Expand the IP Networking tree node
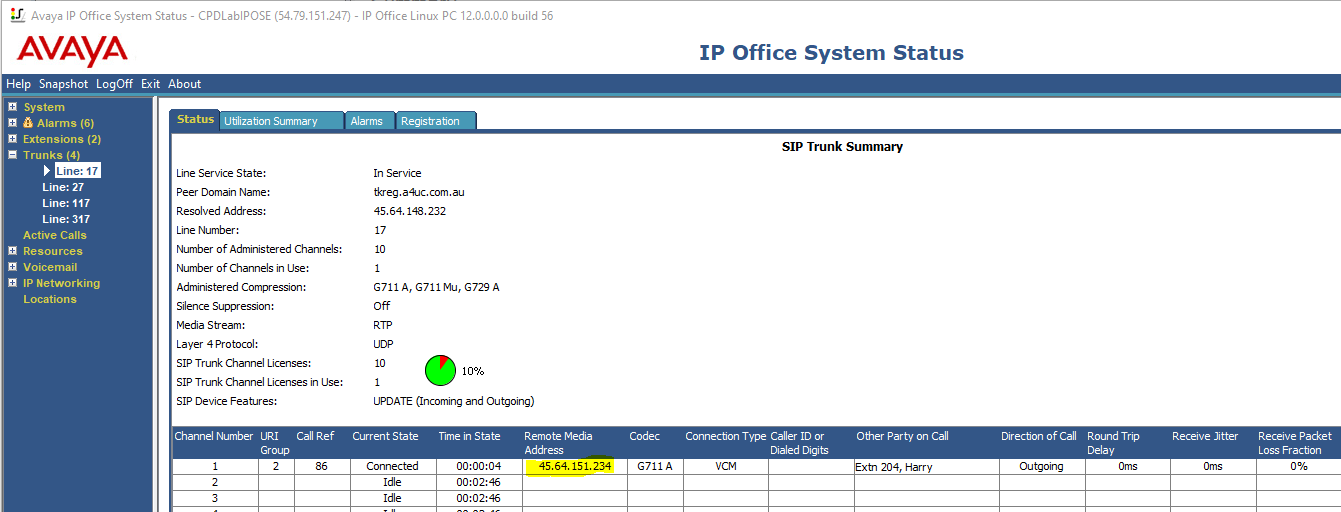The width and height of the screenshot is (1341, 512). [x=13, y=283]
